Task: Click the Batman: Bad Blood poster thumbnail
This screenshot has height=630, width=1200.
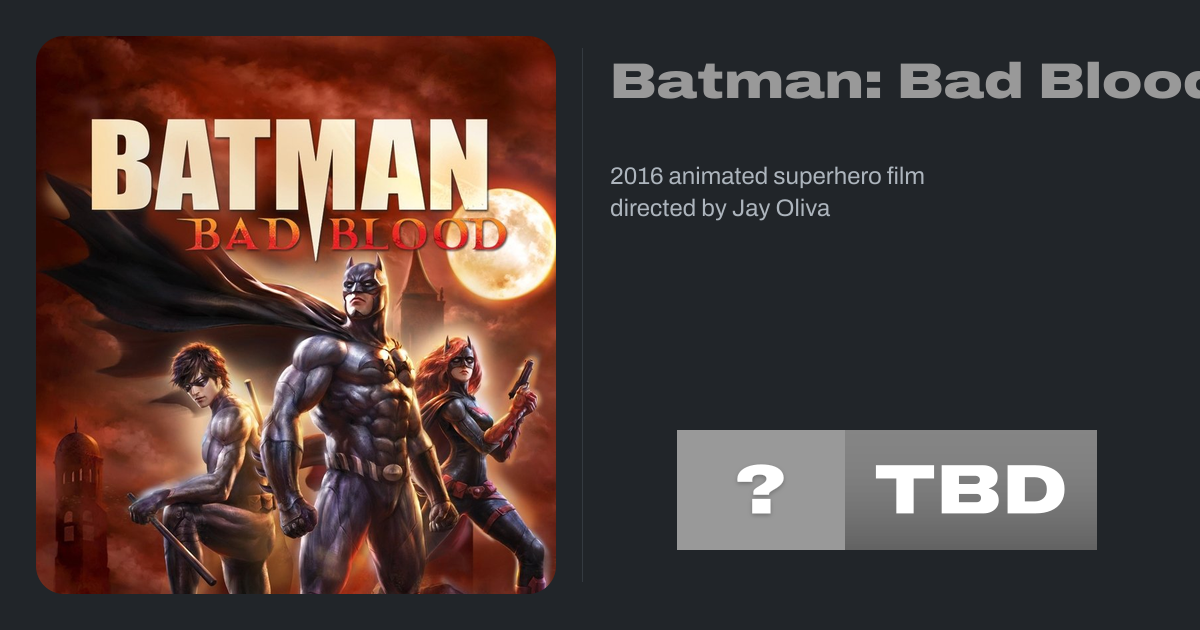Action: tap(296, 315)
